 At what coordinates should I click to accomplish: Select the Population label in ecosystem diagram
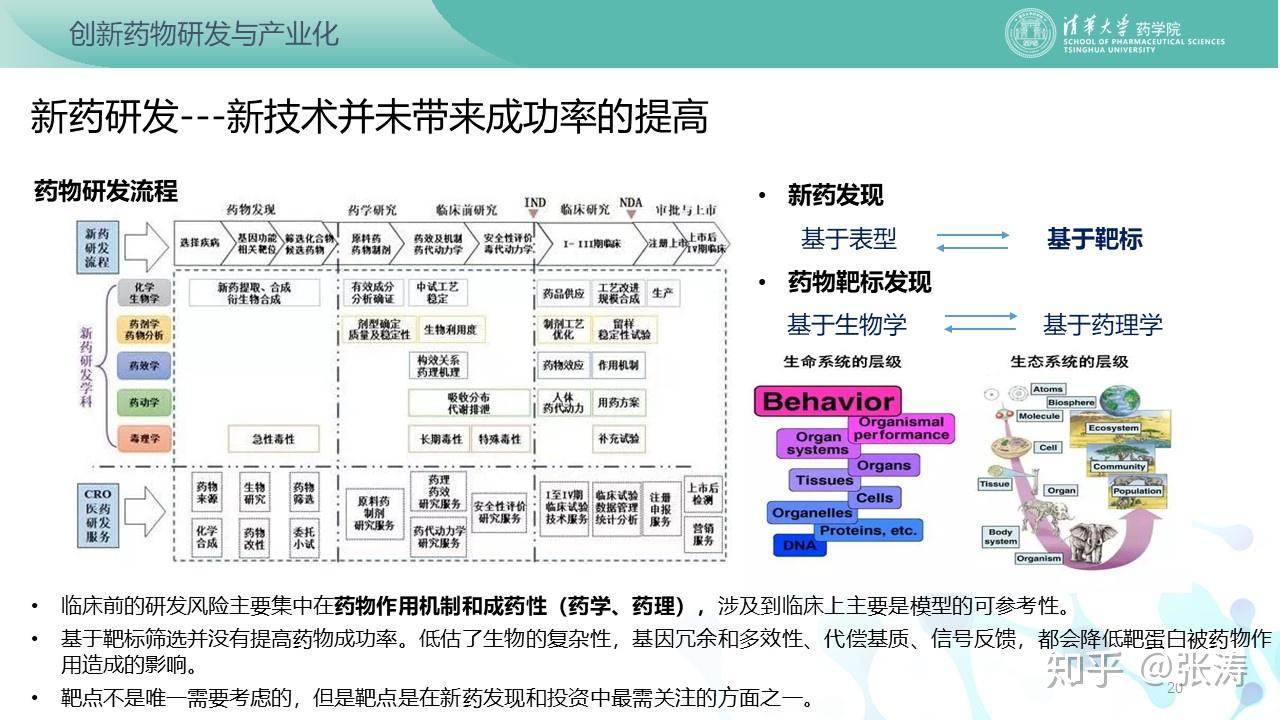point(1137,491)
